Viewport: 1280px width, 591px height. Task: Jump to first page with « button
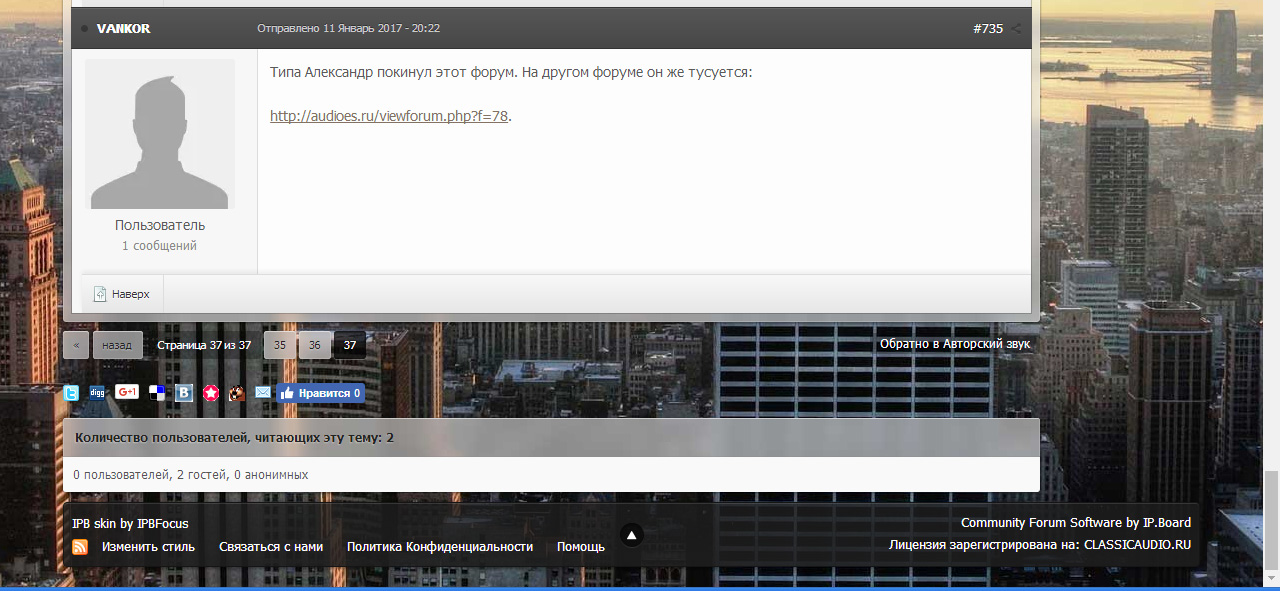[x=75, y=345]
